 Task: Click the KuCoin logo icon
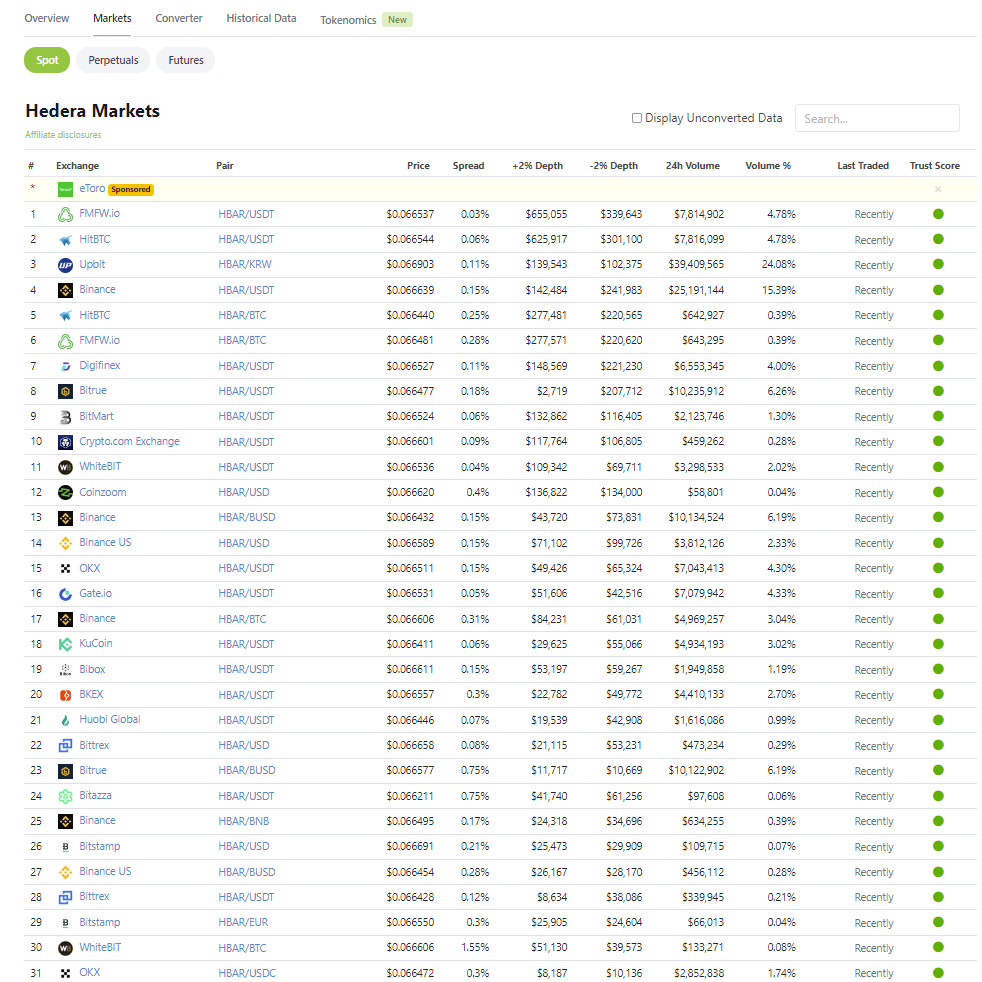[65, 644]
